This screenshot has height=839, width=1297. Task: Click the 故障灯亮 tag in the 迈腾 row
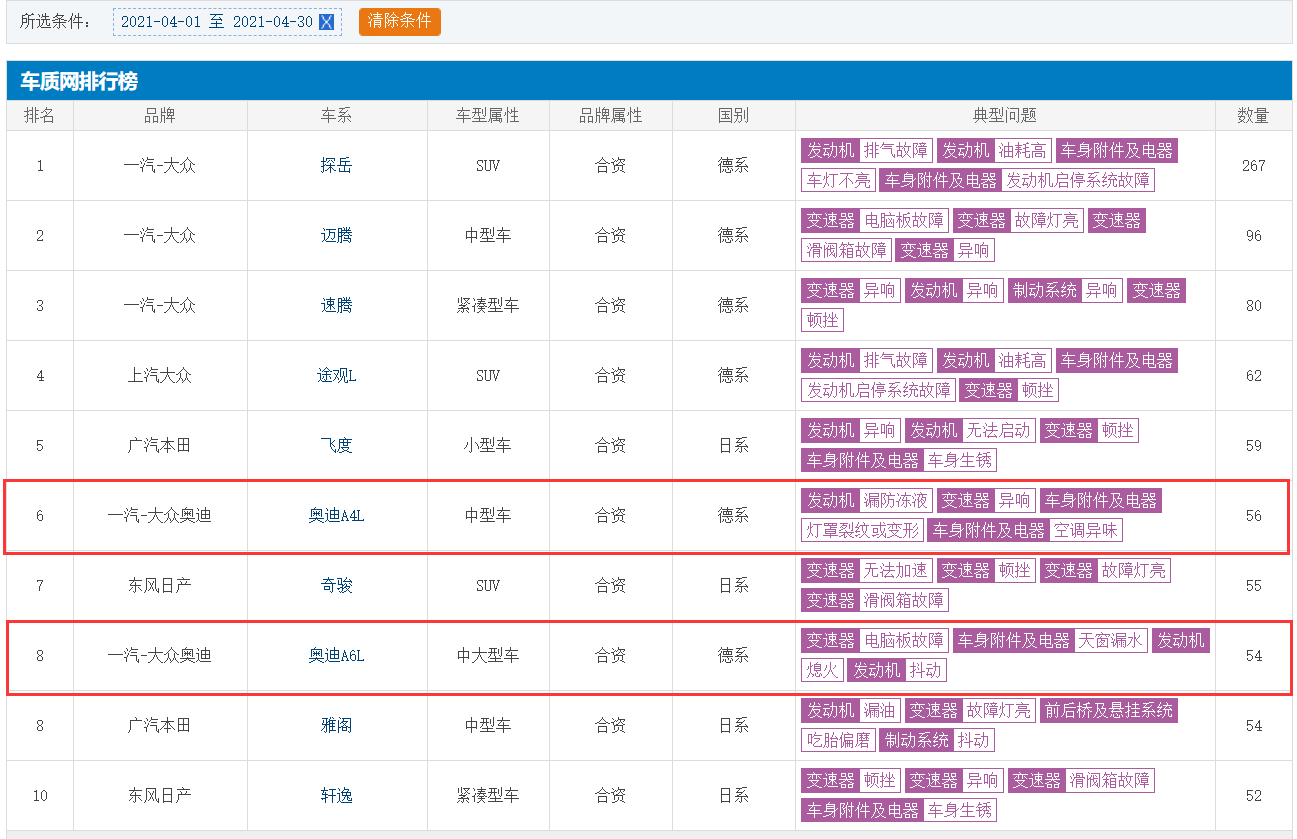[1047, 221]
